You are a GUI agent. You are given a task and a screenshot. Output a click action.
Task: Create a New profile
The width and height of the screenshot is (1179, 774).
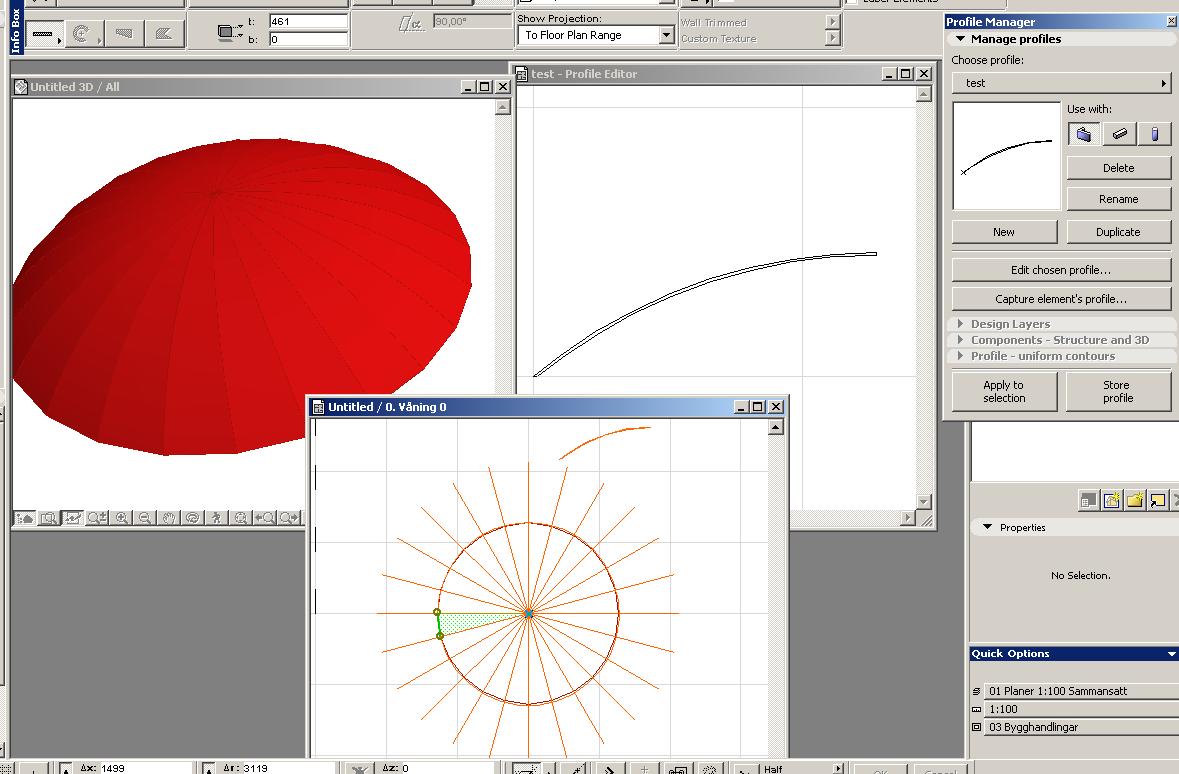1004,231
